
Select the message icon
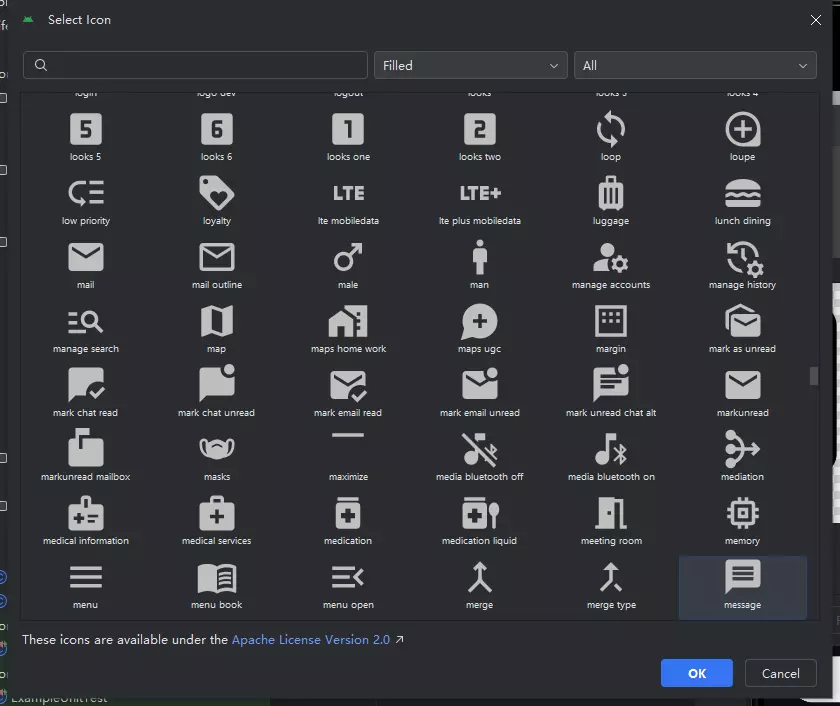point(742,578)
